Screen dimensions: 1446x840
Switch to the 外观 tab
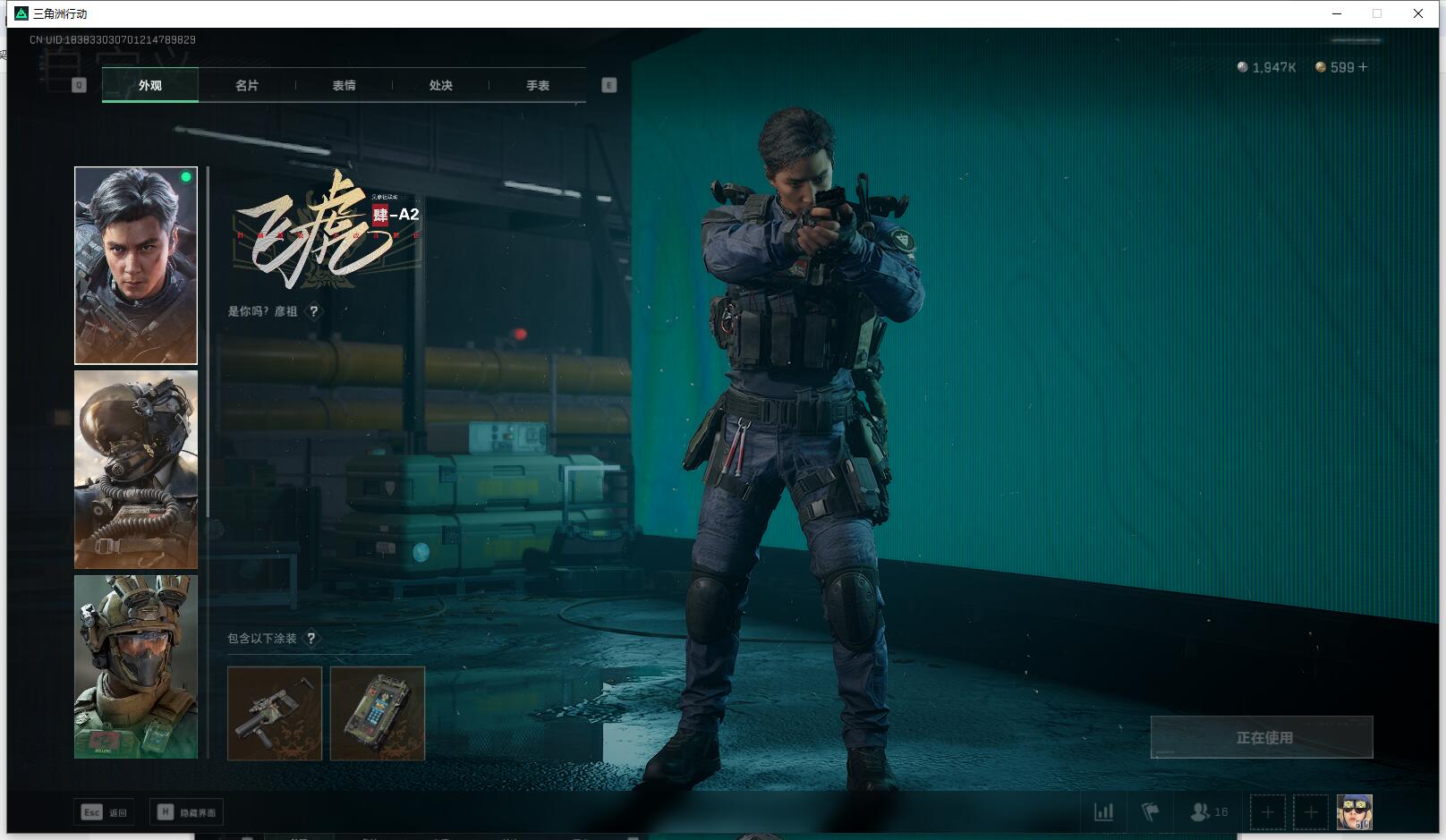pyautogui.click(x=150, y=86)
